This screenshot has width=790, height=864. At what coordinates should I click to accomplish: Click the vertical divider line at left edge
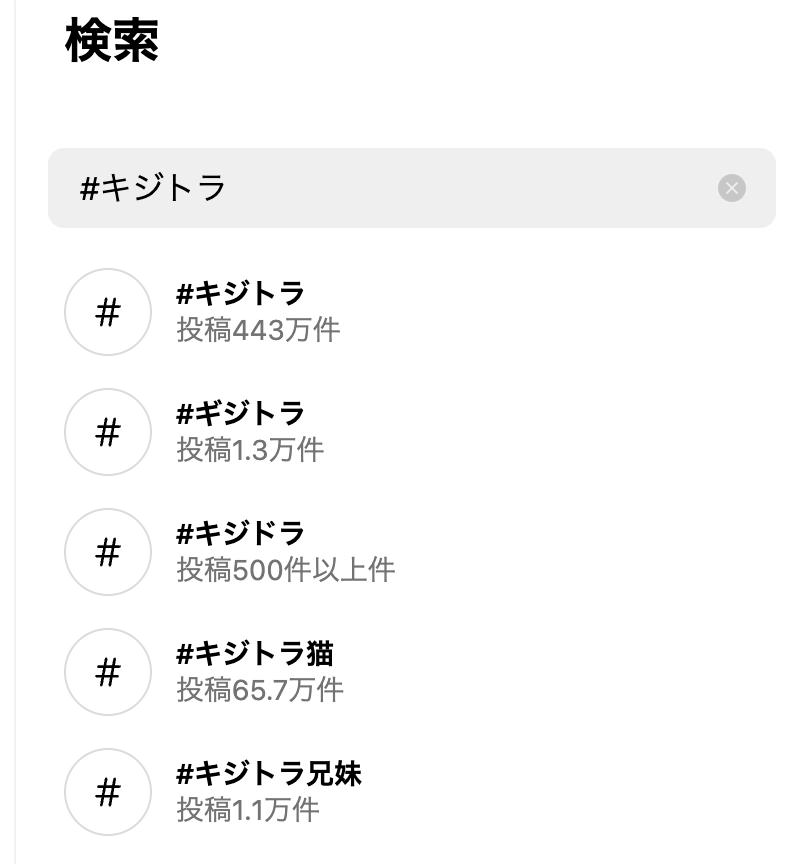(x=15, y=432)
